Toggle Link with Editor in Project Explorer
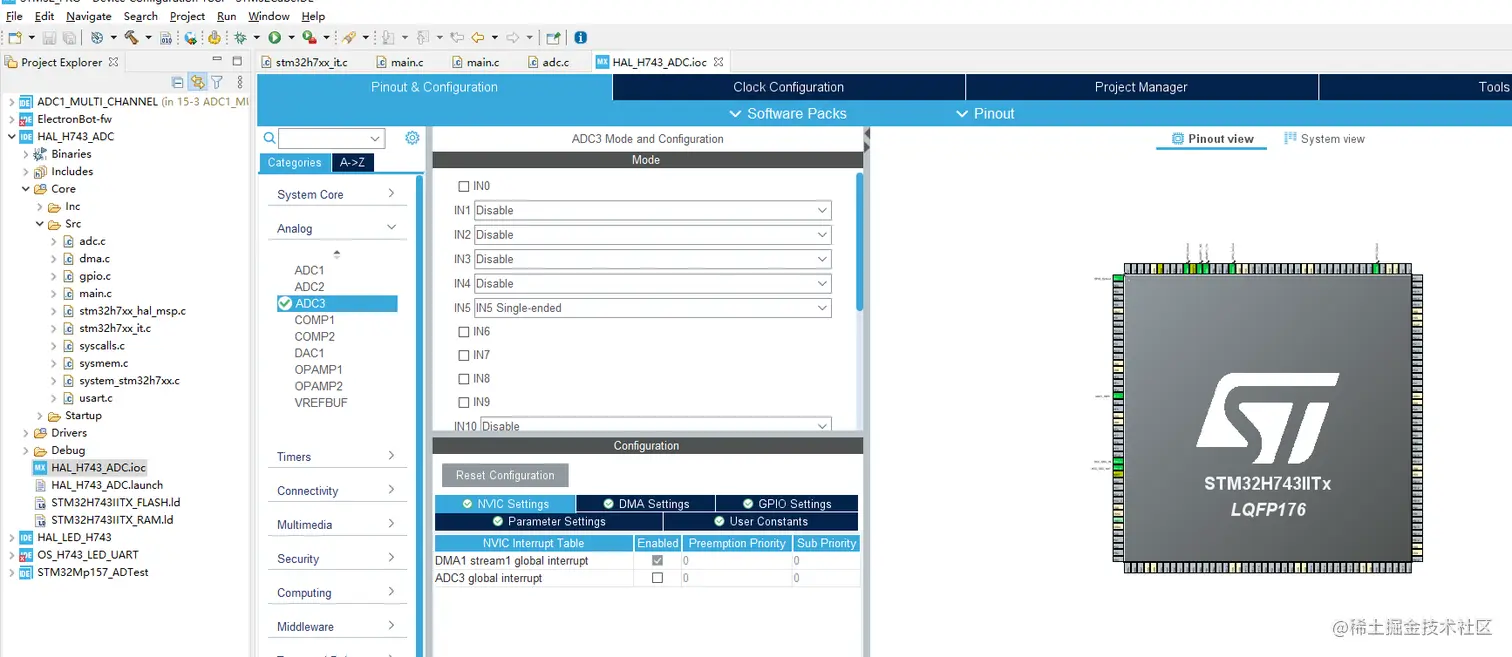The image size is (1512, 657). (x=197, y=82)
